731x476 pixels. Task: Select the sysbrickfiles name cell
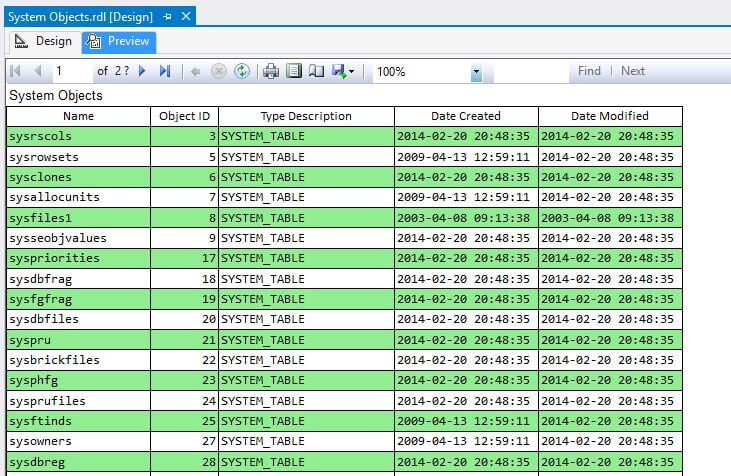pyautogui.click(x=78, y=360)
